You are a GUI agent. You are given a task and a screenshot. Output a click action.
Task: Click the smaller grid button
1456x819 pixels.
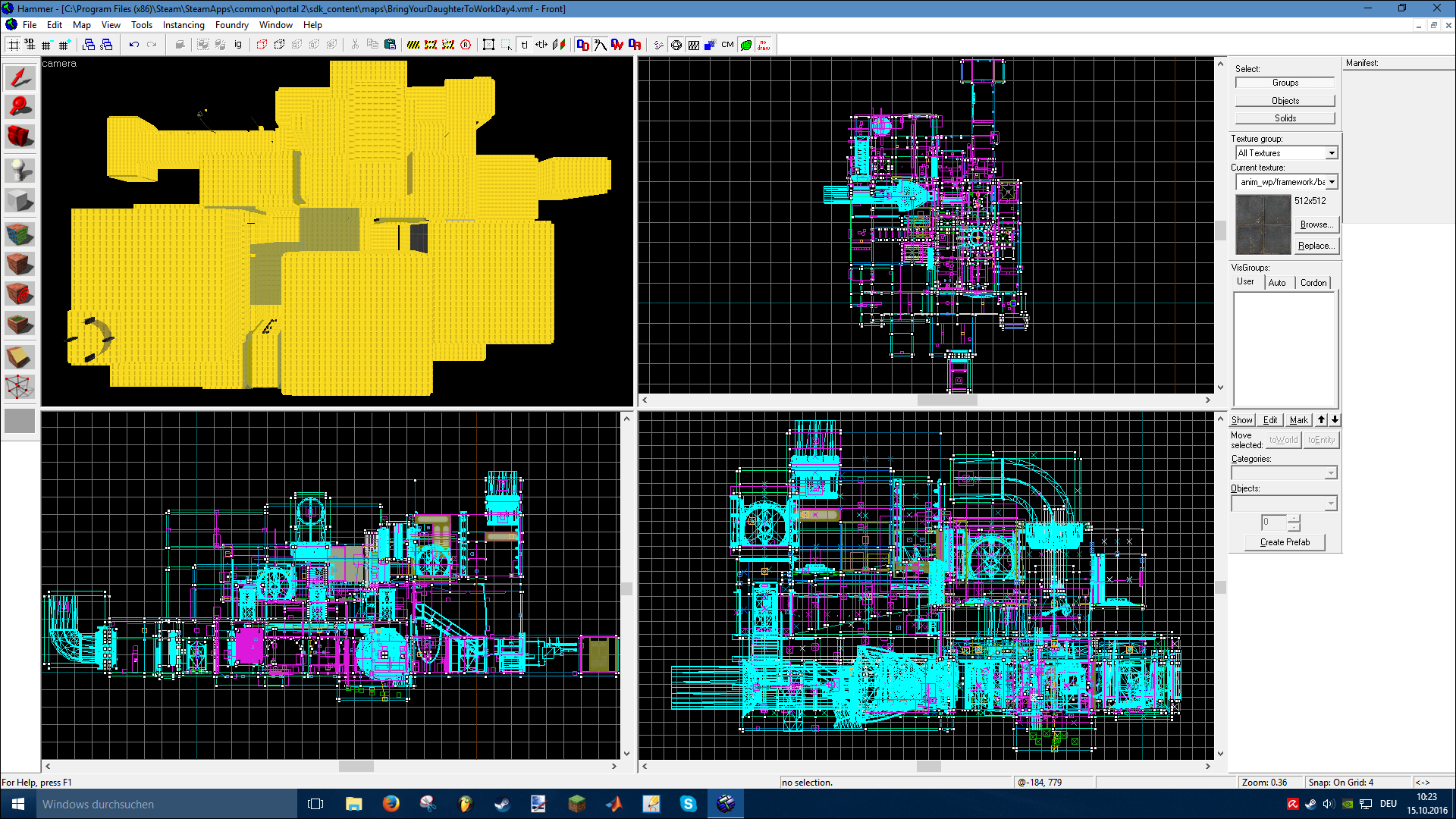point(47,45)
